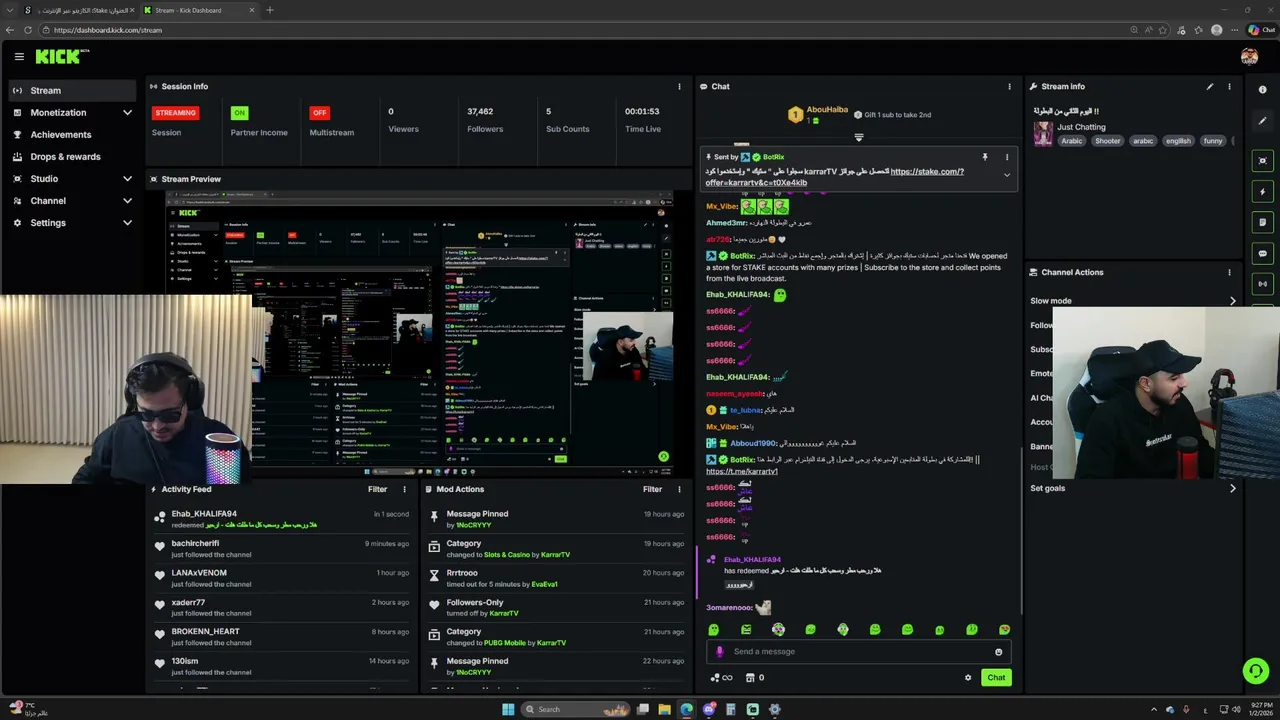Image resolution: width=1280 pixels, height=720 pixels.
Task: Click the browser address bar URL
Action: point(108,30)
